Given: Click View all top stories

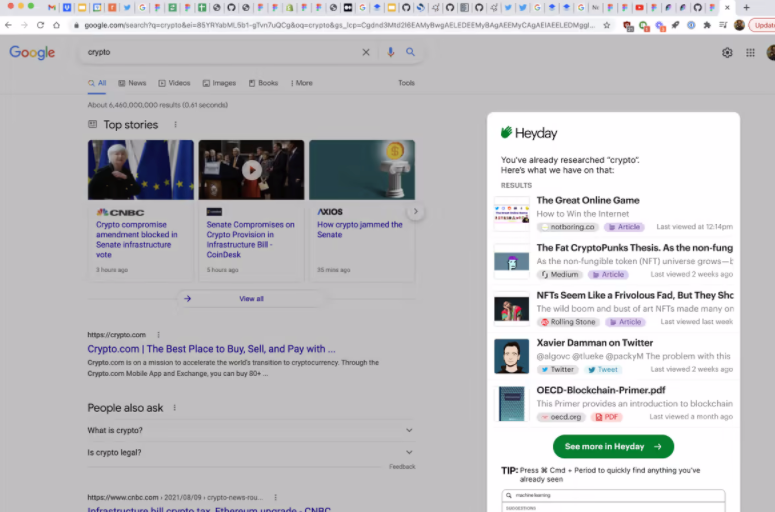Looking at the screenshot, I should pyautogui.click(x=251, y=299).
